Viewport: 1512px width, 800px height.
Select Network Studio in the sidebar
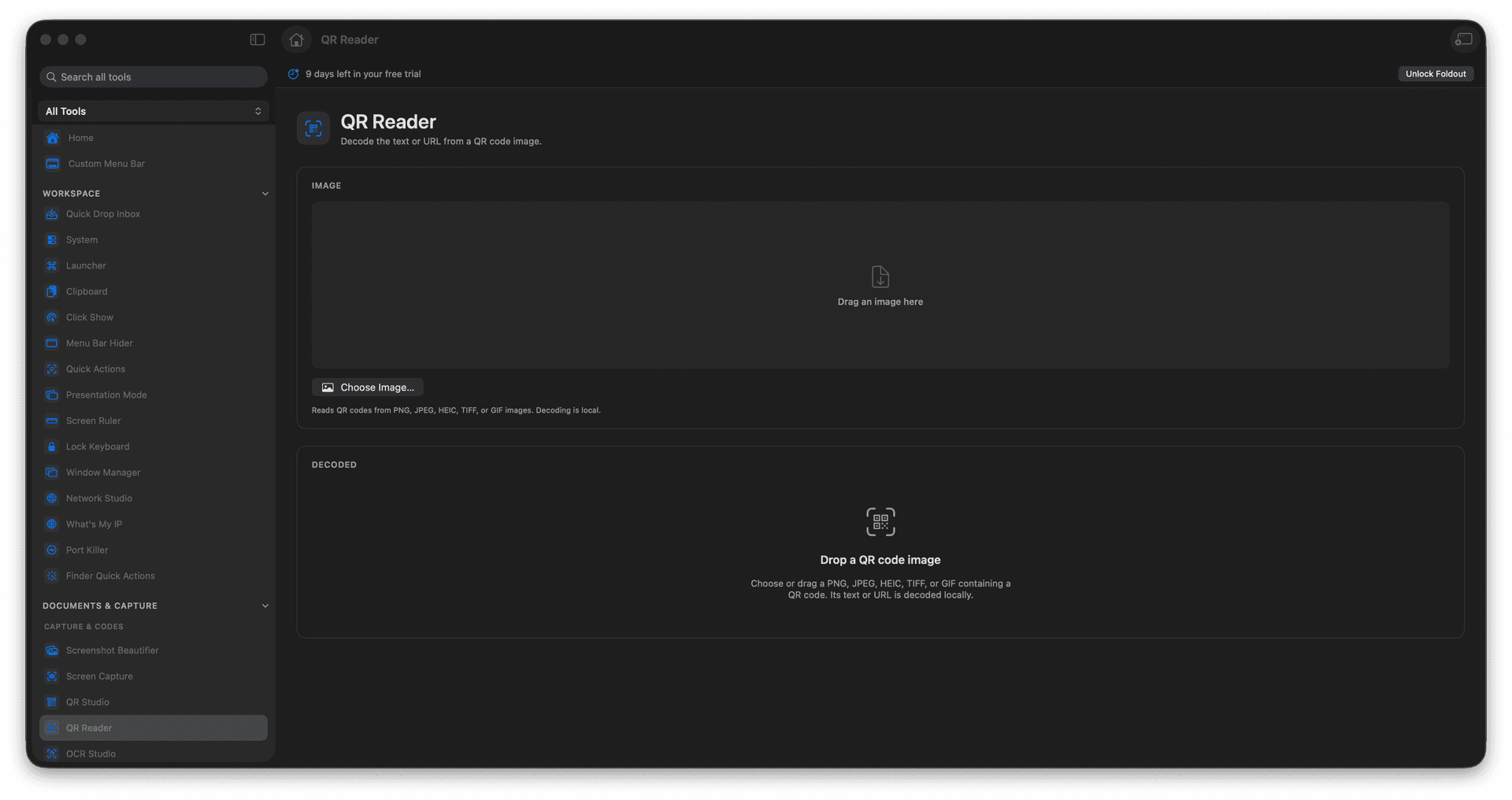coord(99,498)
